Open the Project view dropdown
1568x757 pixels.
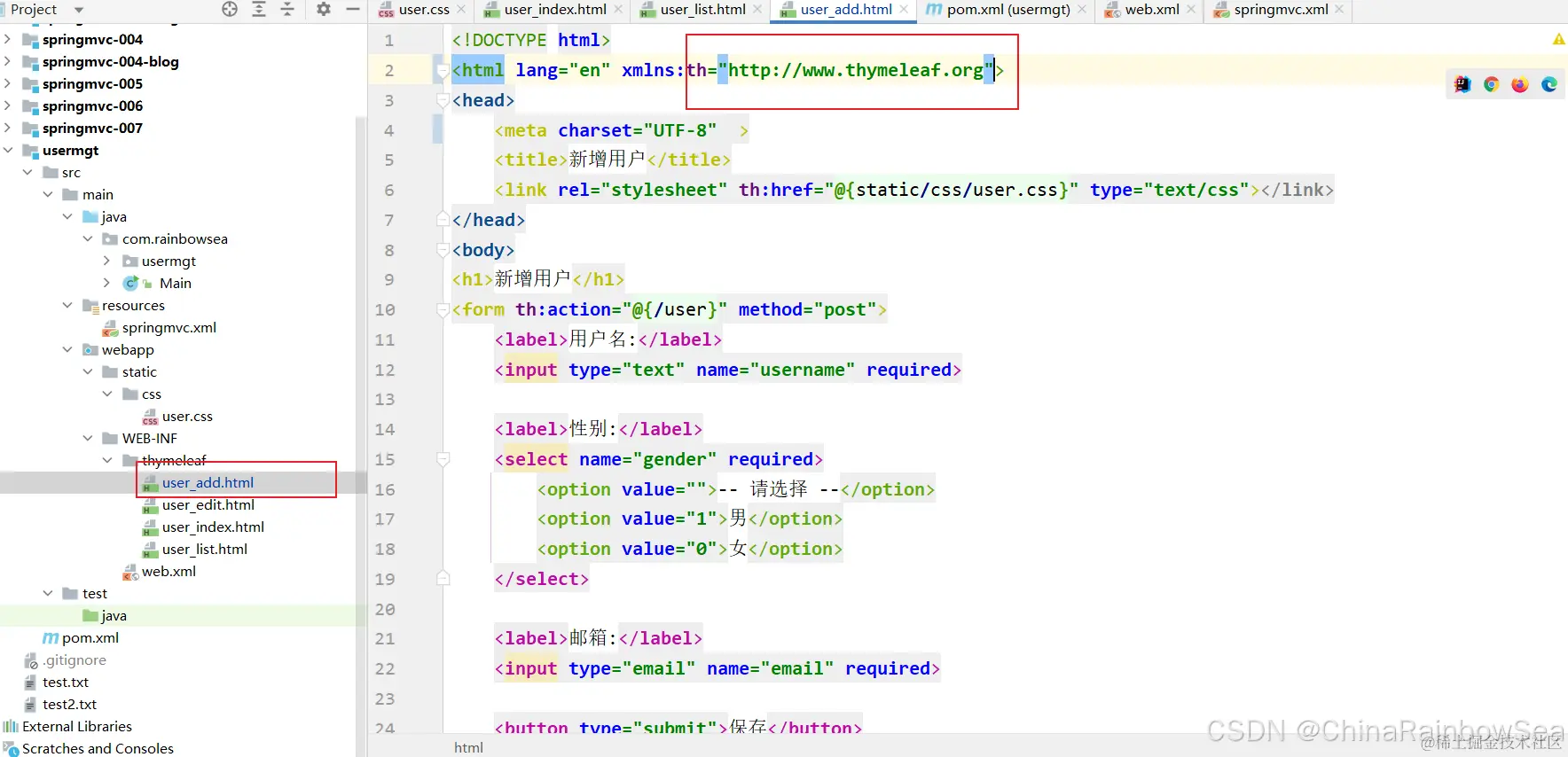[x=79, y=10]
